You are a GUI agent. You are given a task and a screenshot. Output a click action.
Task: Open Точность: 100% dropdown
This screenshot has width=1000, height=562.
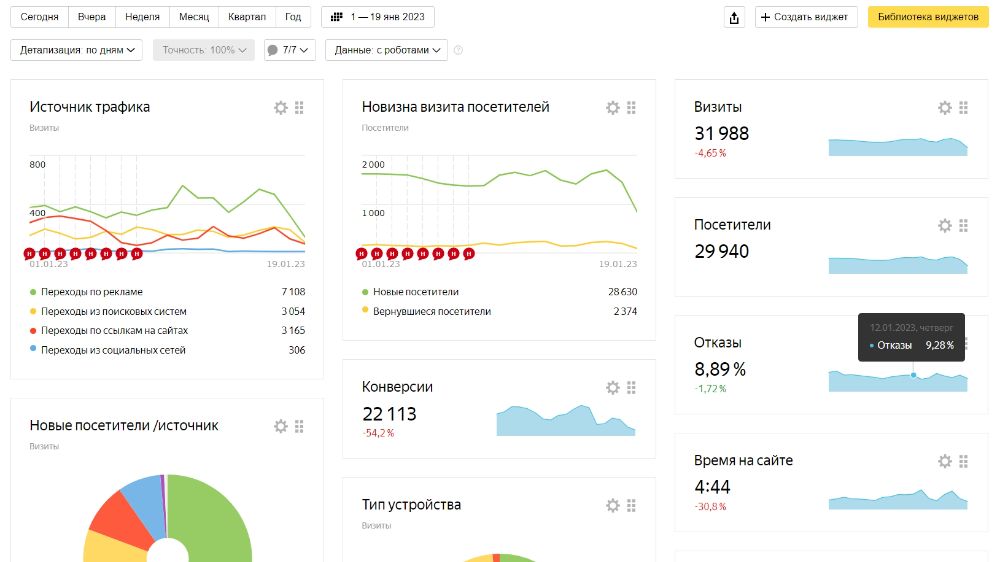203,50
